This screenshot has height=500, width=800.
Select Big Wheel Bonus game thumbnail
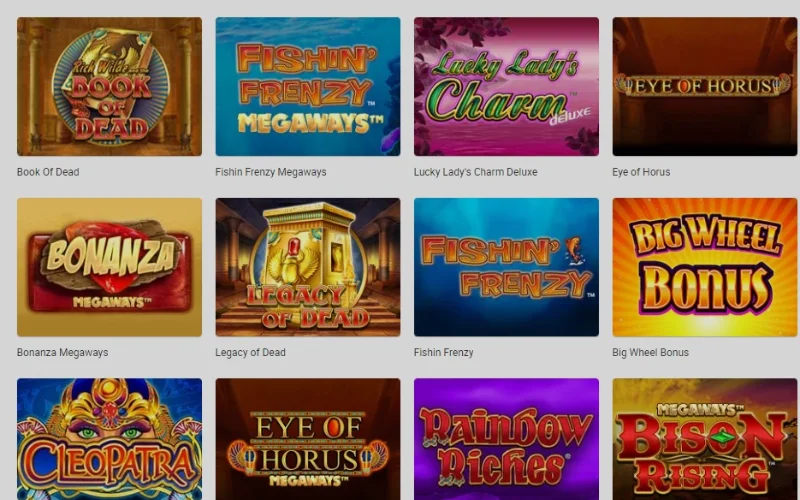click(x=705, y=267)
